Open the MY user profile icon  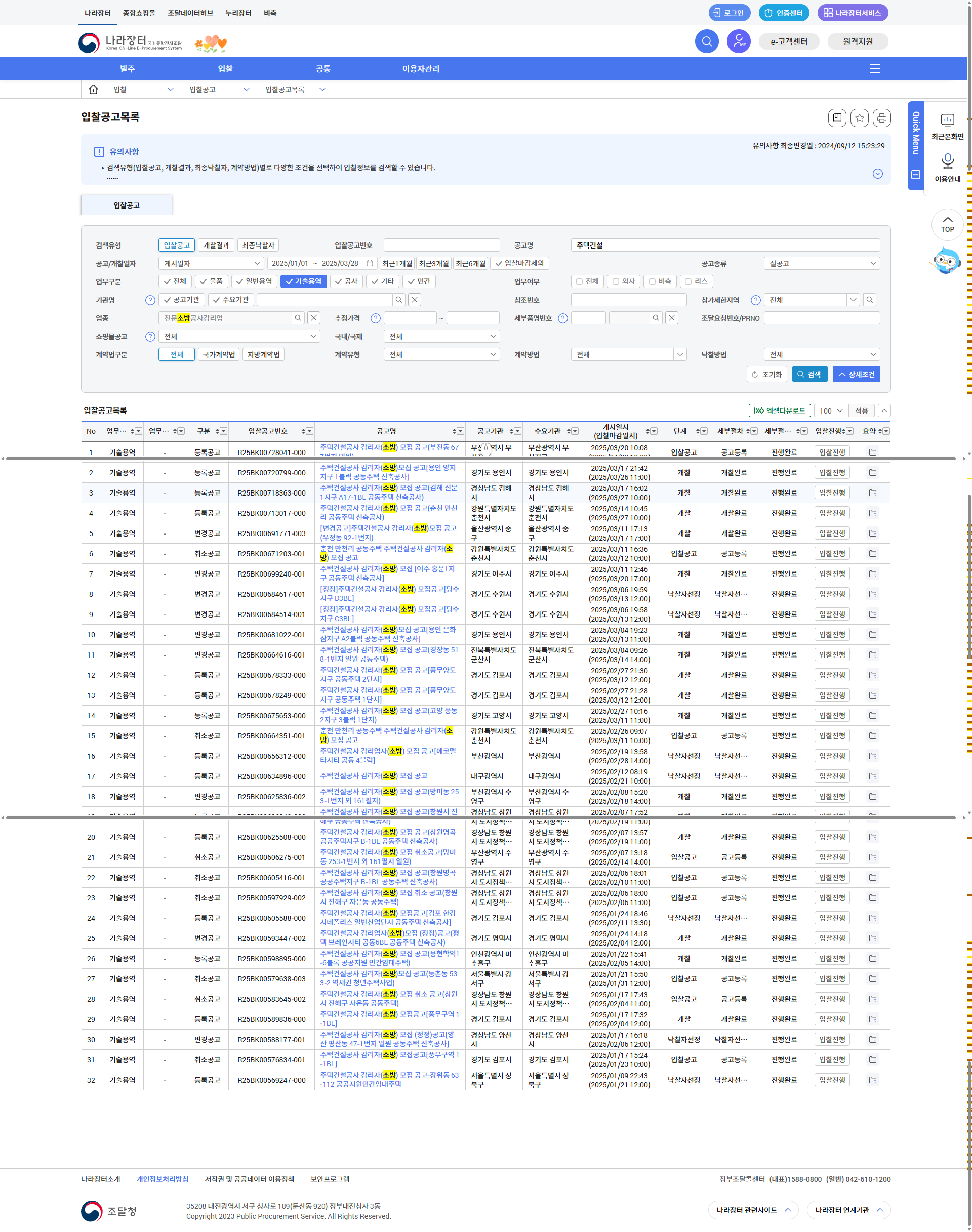point(738,42)
